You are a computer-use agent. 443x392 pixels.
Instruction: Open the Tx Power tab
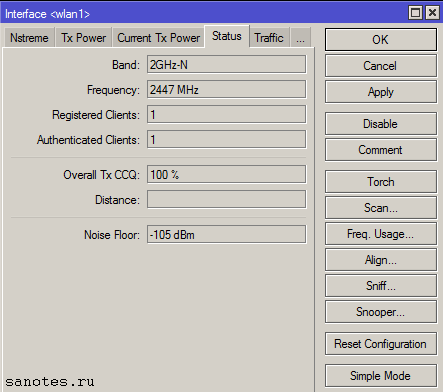pyautogui.click(x=83, y=38)
